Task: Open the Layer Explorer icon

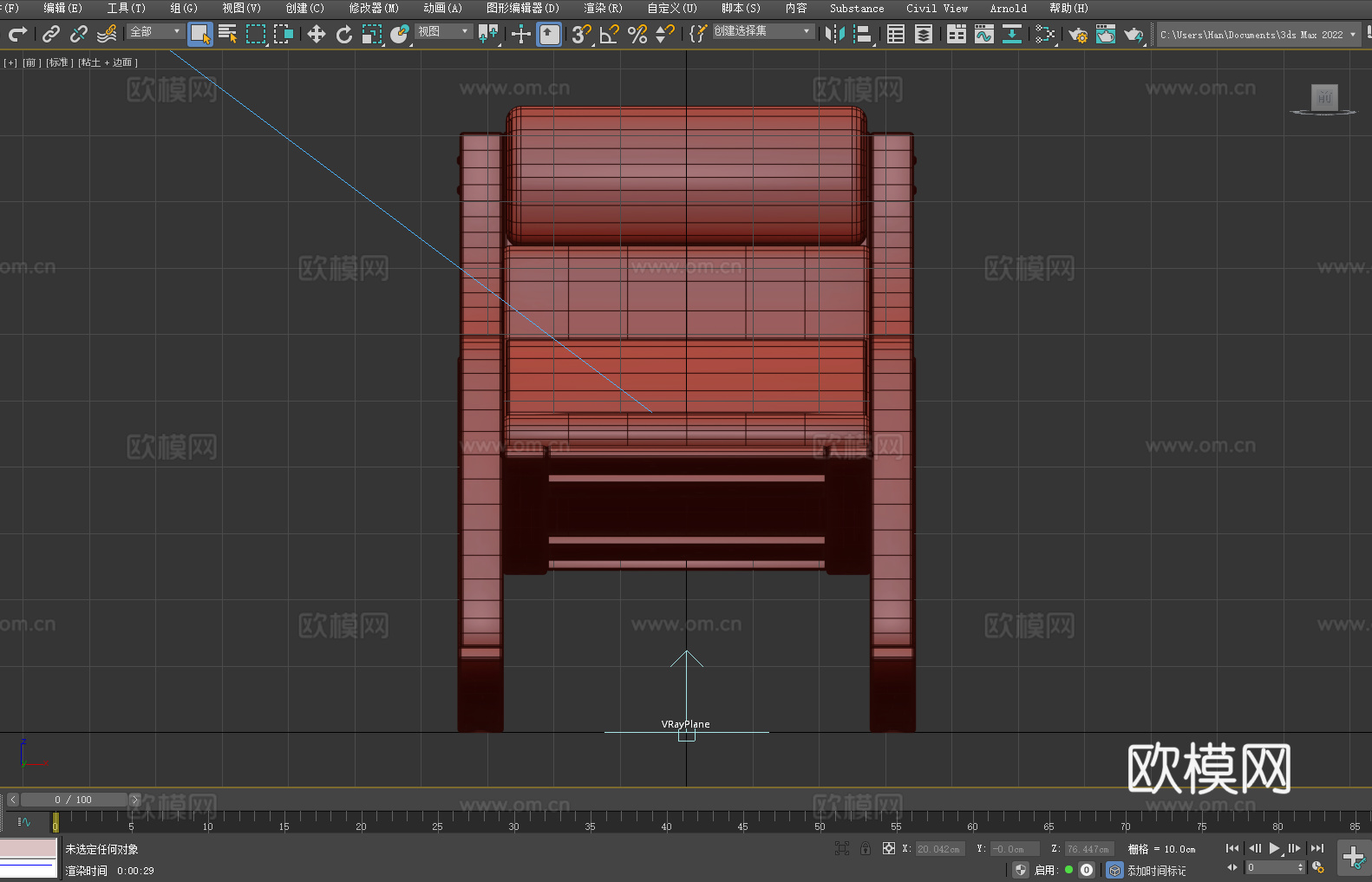Action: [924, 34]
